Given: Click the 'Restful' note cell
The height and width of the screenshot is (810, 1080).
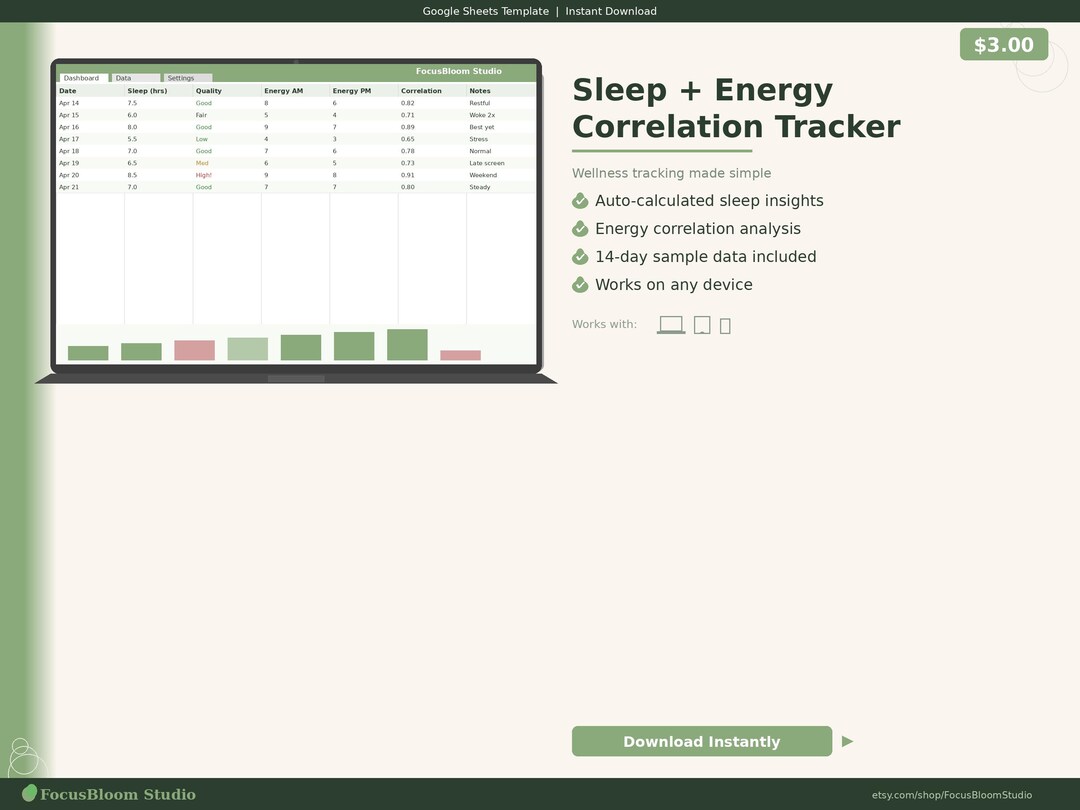Looking at the screenshot, I should click(479, 103).
